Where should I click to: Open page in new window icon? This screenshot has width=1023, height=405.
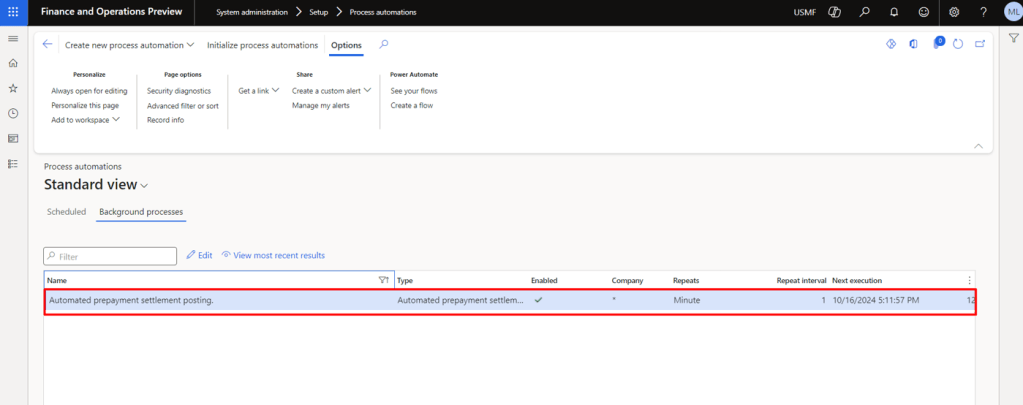click(980, 44)
